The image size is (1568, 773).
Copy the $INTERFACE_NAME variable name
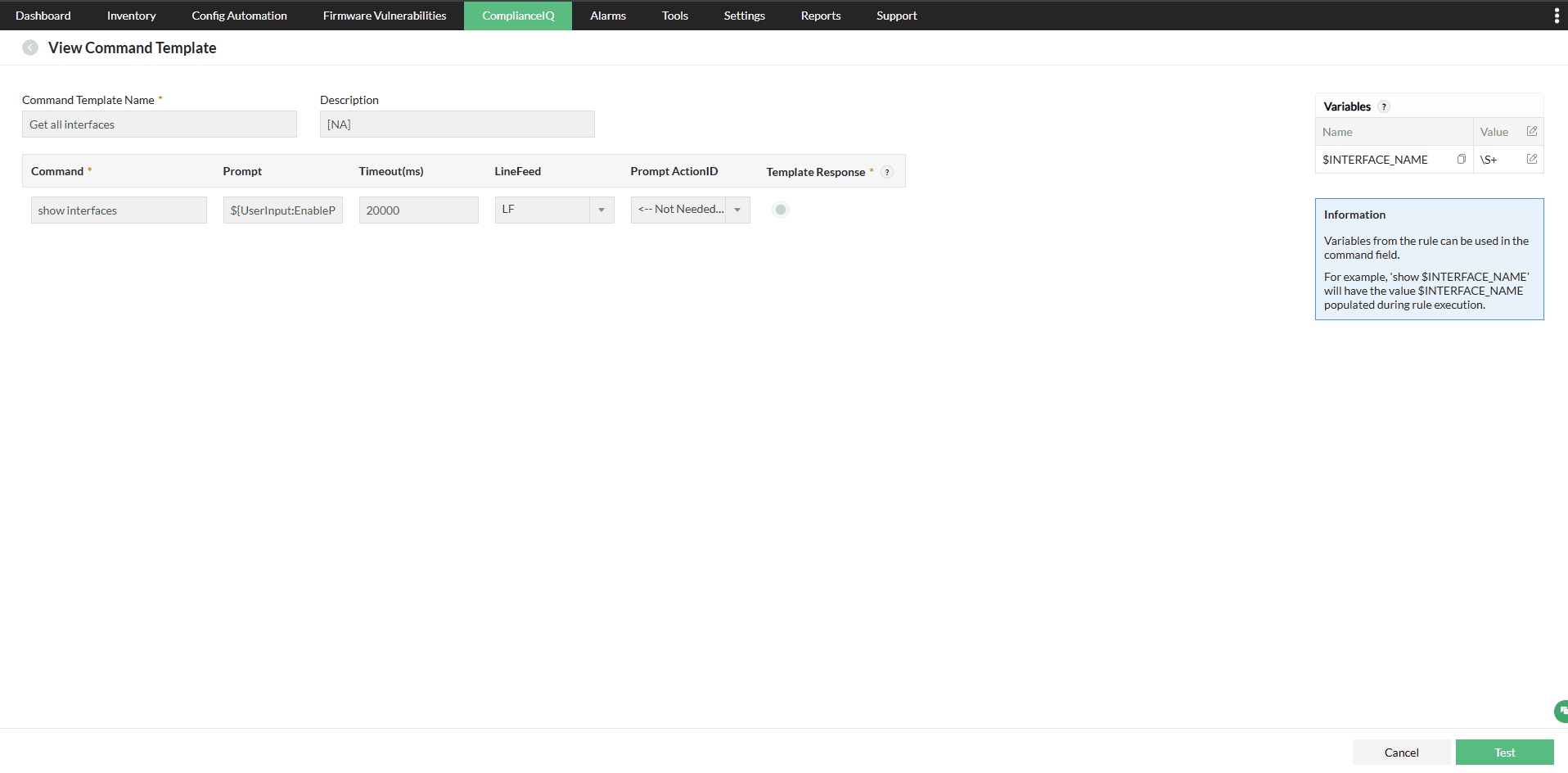pyautogui.click(x=1462, y=159)
